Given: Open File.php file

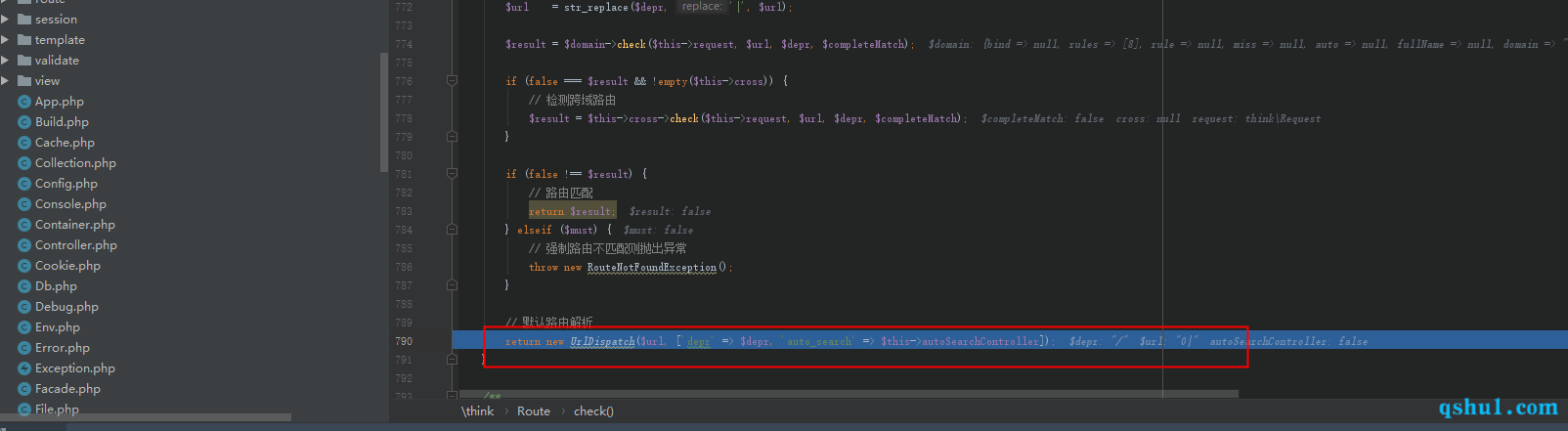Looking at the screenshot, I should (x=57, y=409).
